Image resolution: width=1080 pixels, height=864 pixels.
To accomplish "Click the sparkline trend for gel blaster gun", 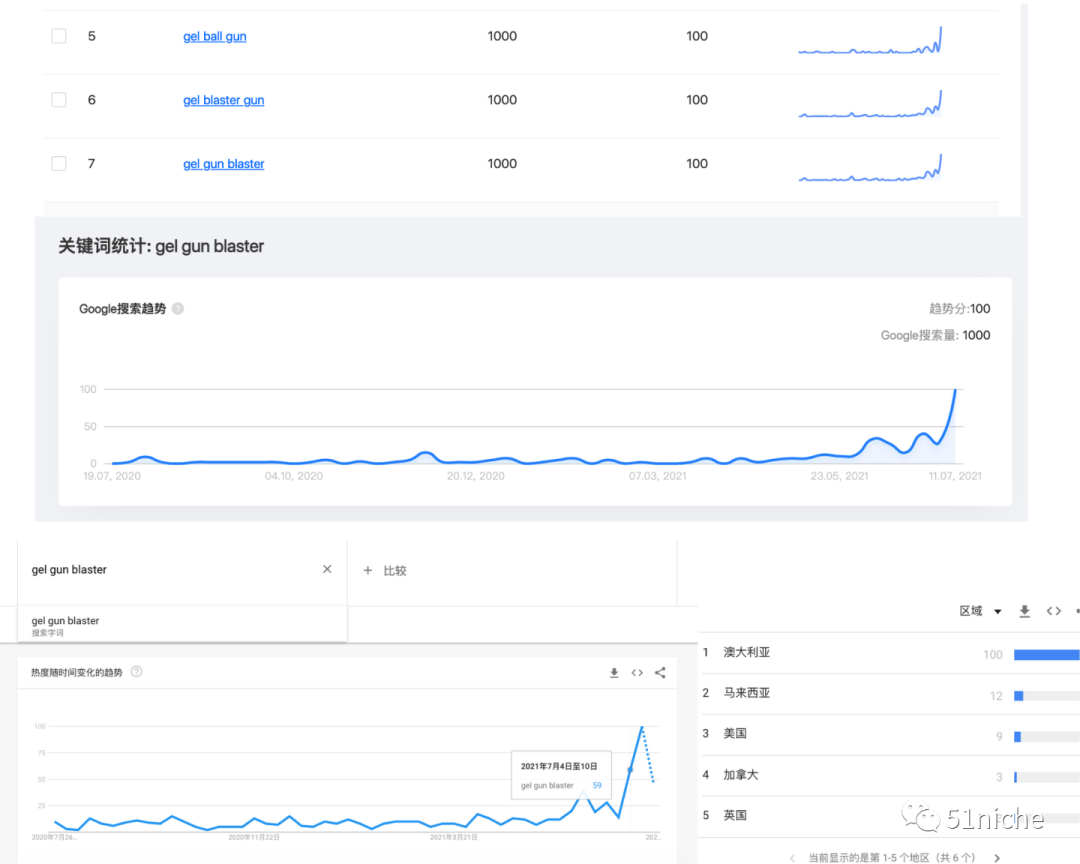I will pos(870,103).
